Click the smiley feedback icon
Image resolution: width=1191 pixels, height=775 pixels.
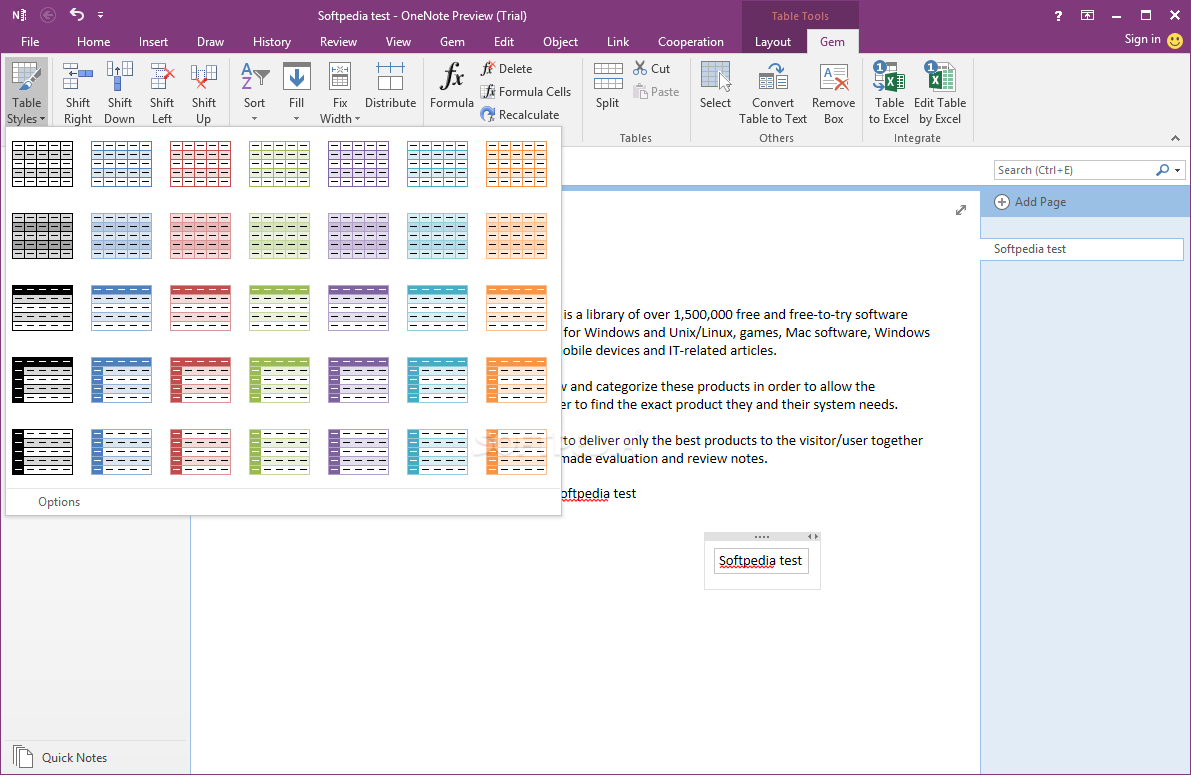[1174, 40]
